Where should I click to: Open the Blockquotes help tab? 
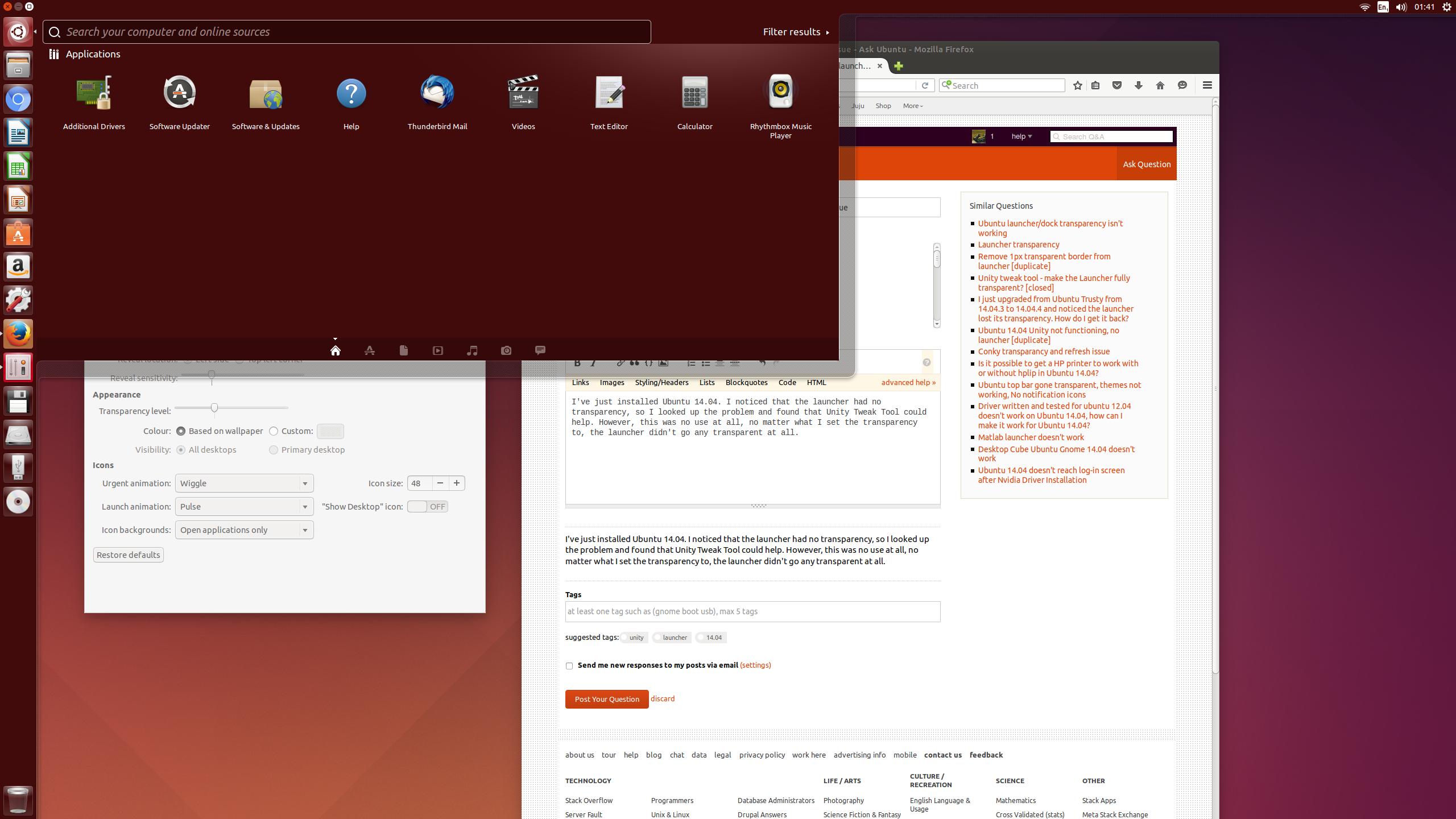click(x=746, y=383)
